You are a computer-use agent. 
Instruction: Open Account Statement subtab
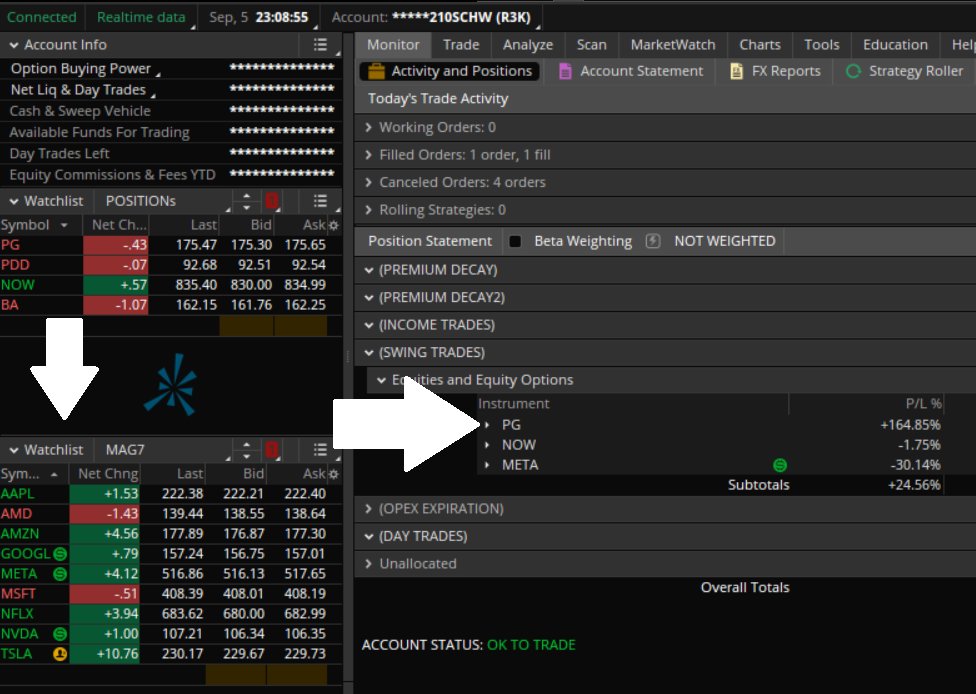click(632, 71)
